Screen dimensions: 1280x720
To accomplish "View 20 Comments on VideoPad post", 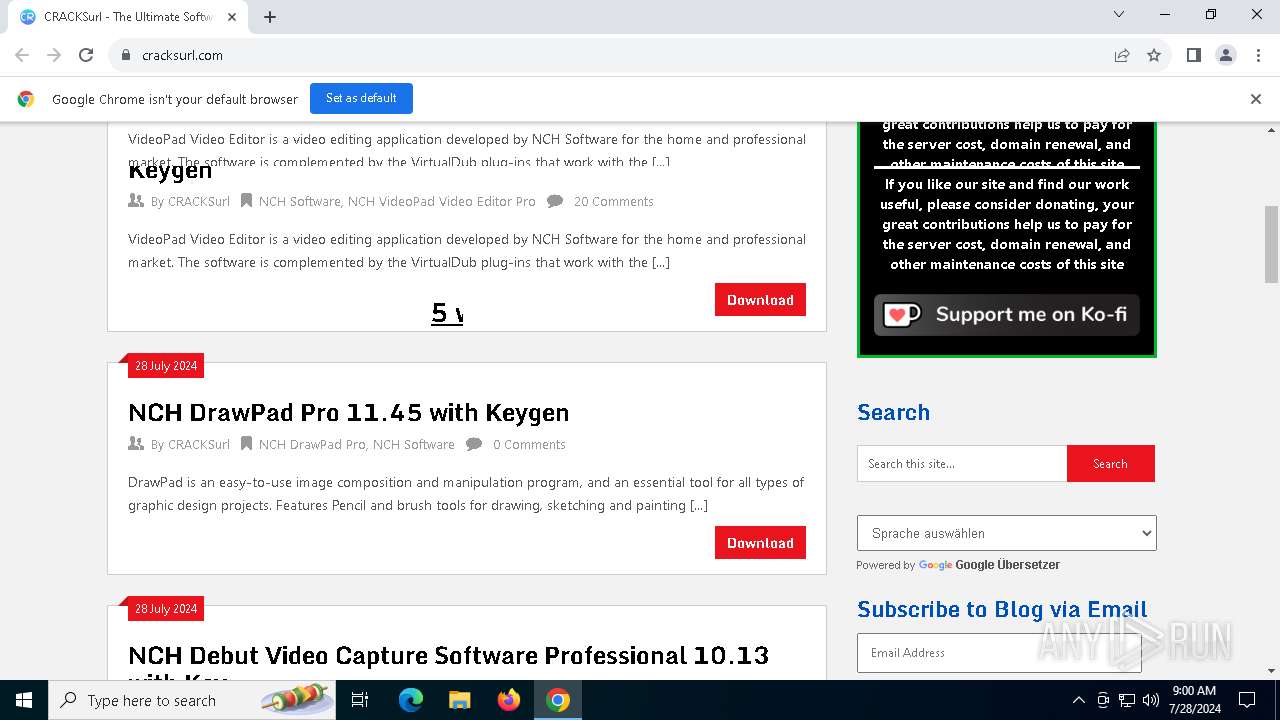I will [x=614, y=201].
